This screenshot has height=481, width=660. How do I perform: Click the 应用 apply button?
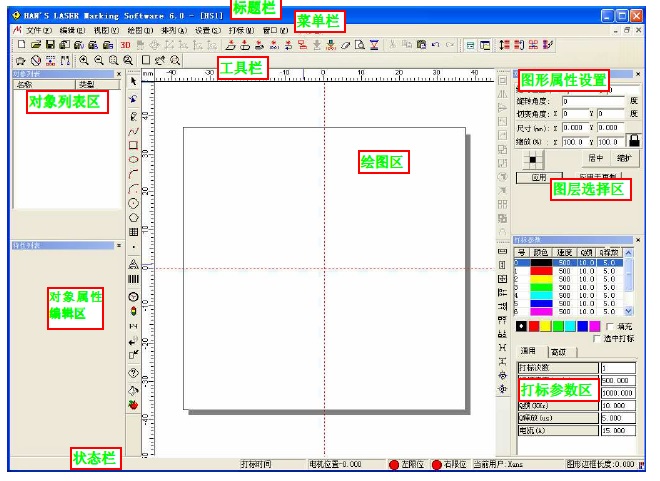pos(539,177)
